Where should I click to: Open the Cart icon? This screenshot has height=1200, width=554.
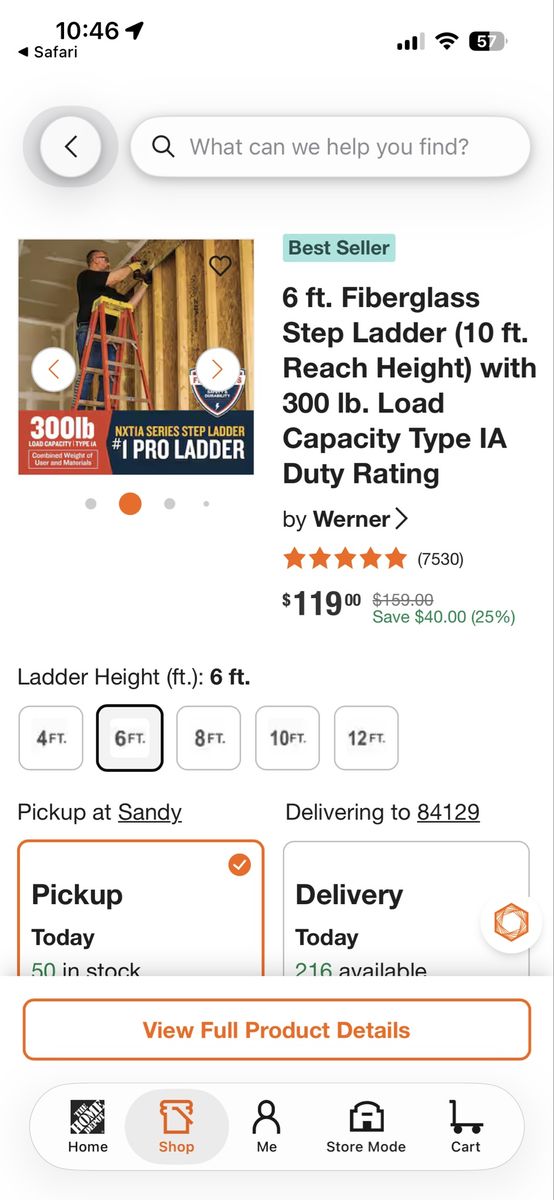pyautogui.click(x=465, y=1126)
